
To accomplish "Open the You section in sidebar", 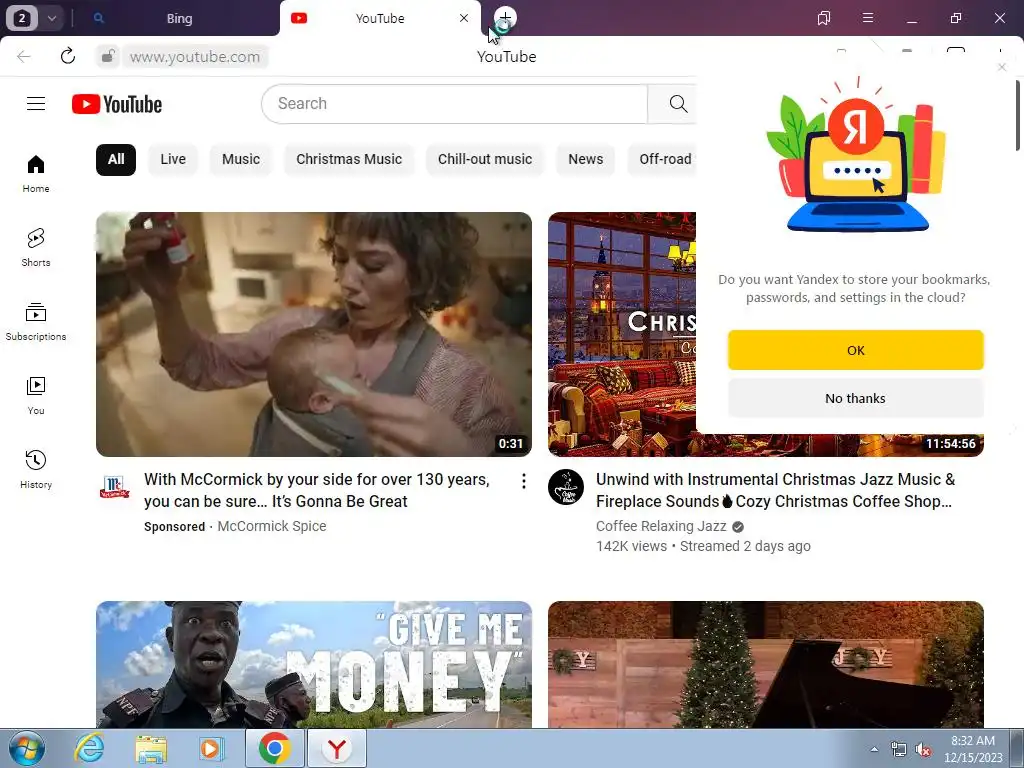I will coord(36,396).
